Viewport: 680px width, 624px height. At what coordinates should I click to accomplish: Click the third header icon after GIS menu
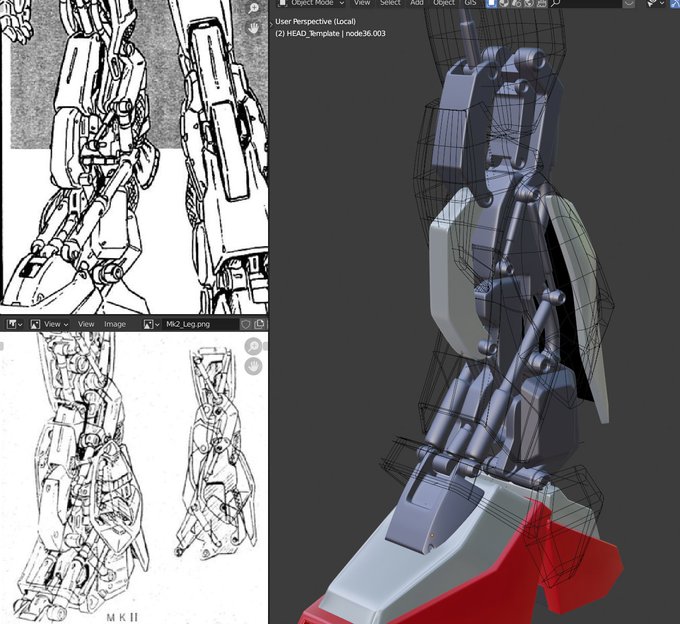(x=517, y=3)
